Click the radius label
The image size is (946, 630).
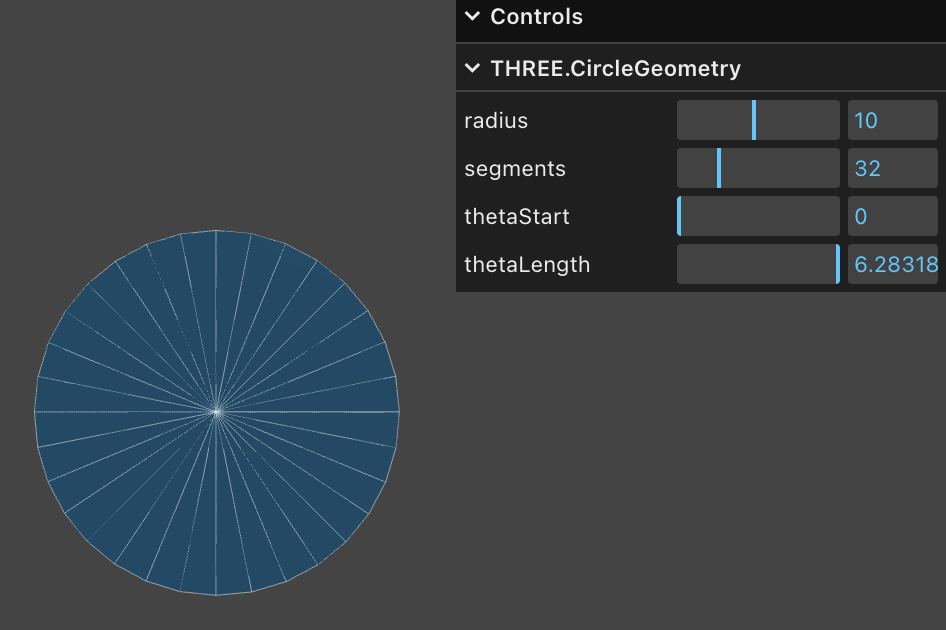[496, 121]
